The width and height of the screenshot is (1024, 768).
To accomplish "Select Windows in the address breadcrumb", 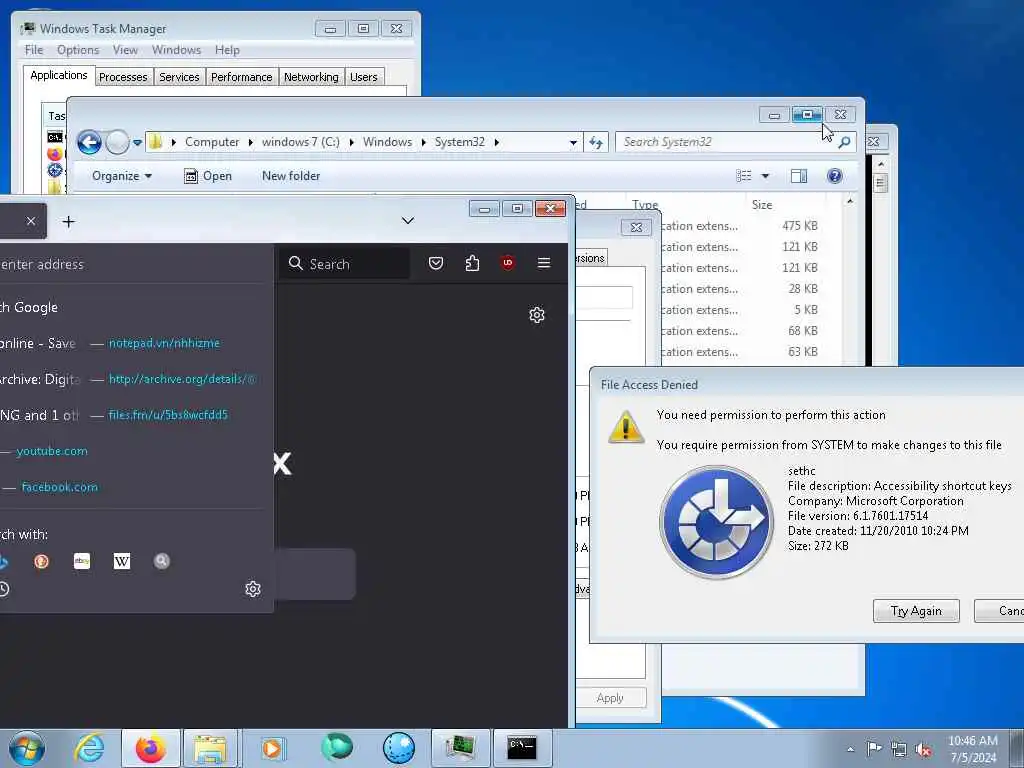I will (x=387, y=142).
